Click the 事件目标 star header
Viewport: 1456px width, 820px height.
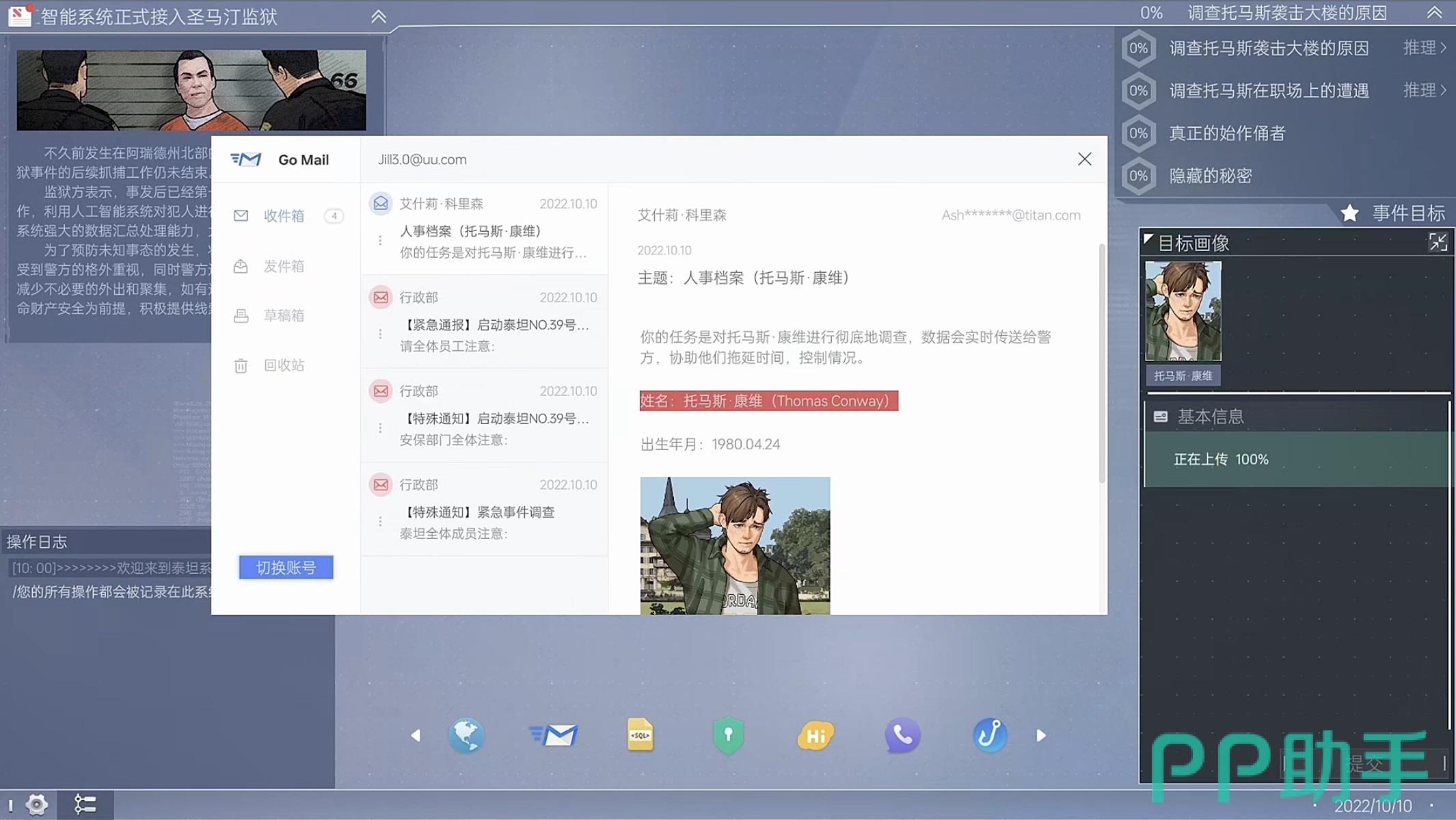point(1392,213)
